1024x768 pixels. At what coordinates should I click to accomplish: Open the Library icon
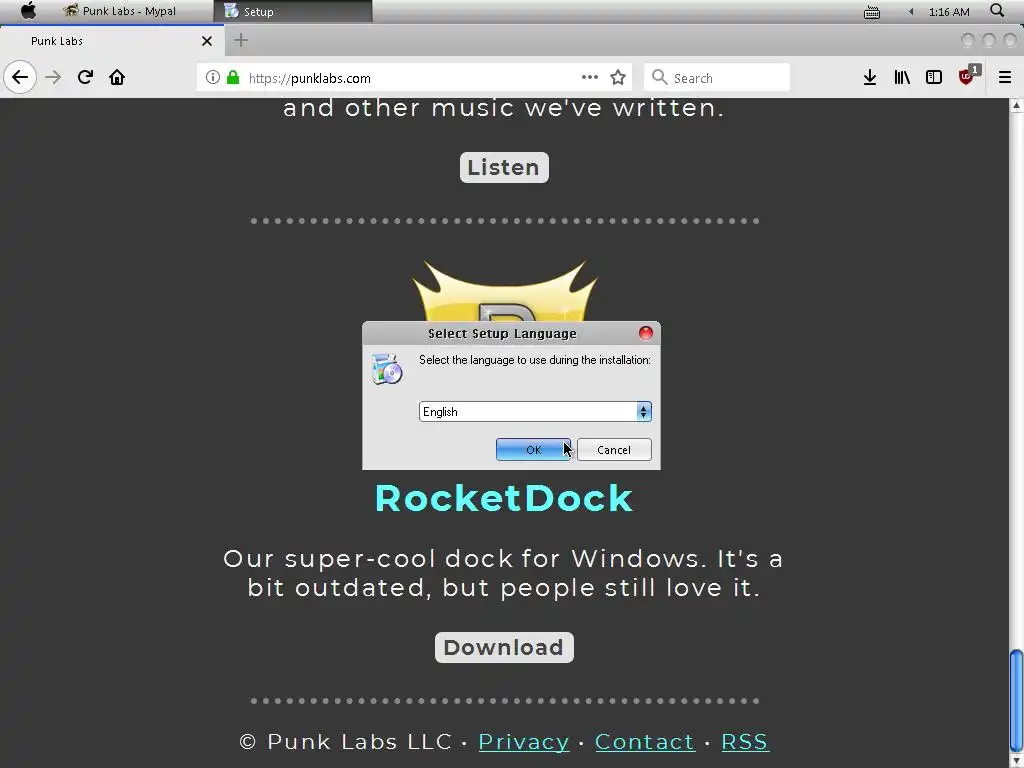902,78
